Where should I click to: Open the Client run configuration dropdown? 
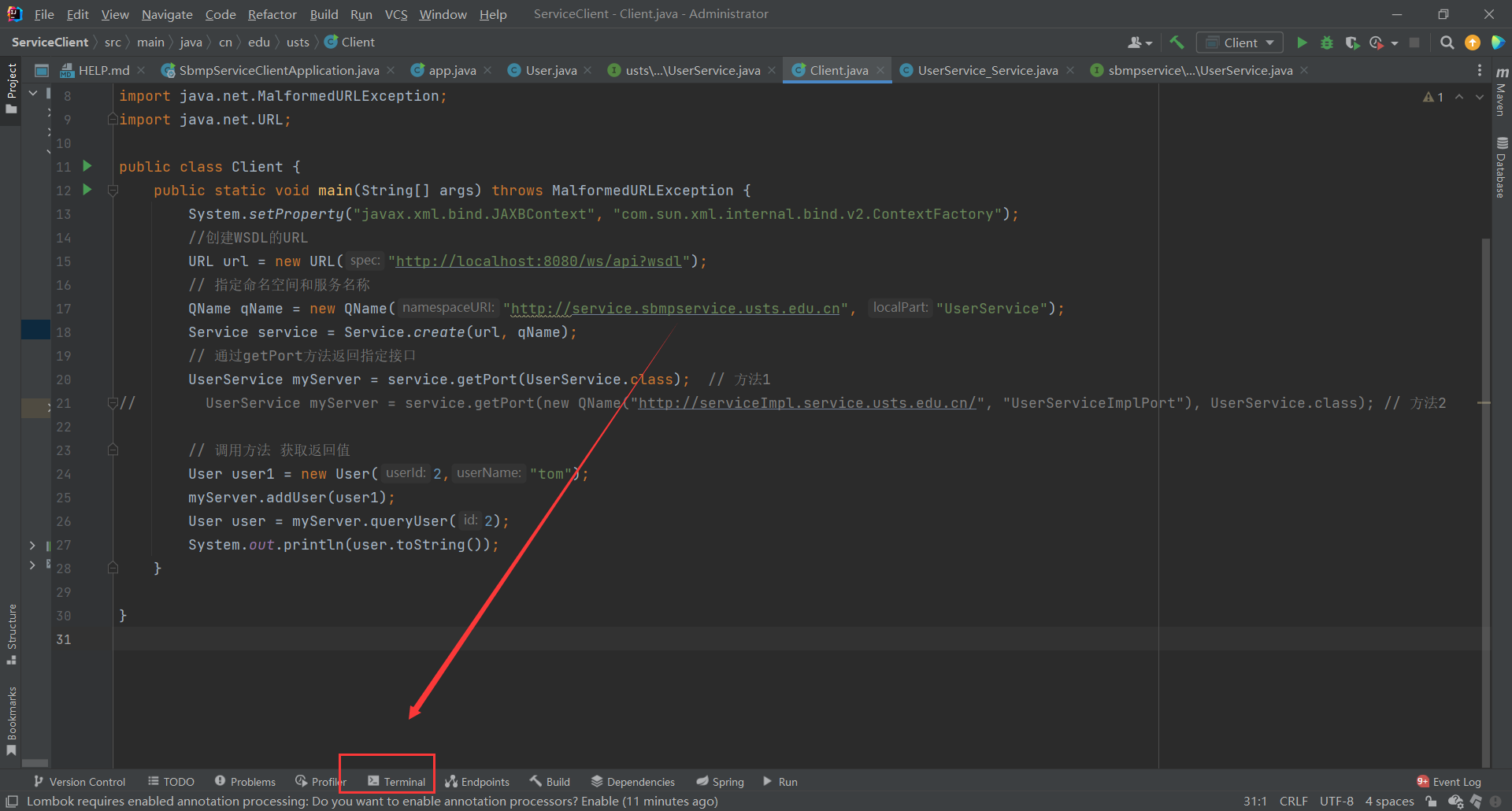pos(1240,43)
